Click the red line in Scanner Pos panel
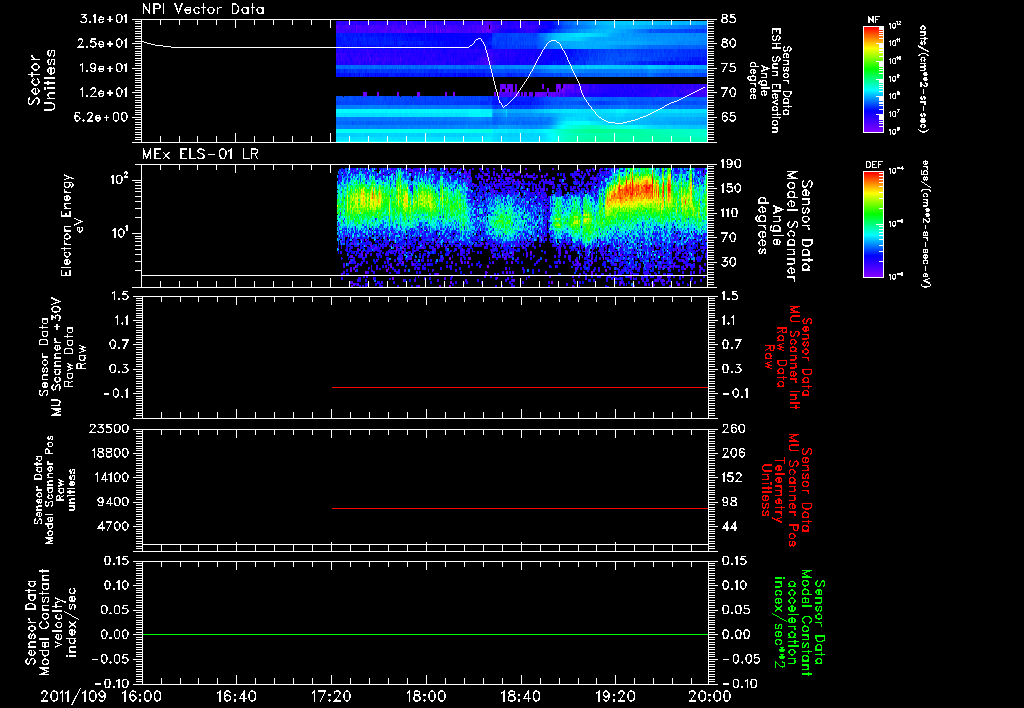 520,508
